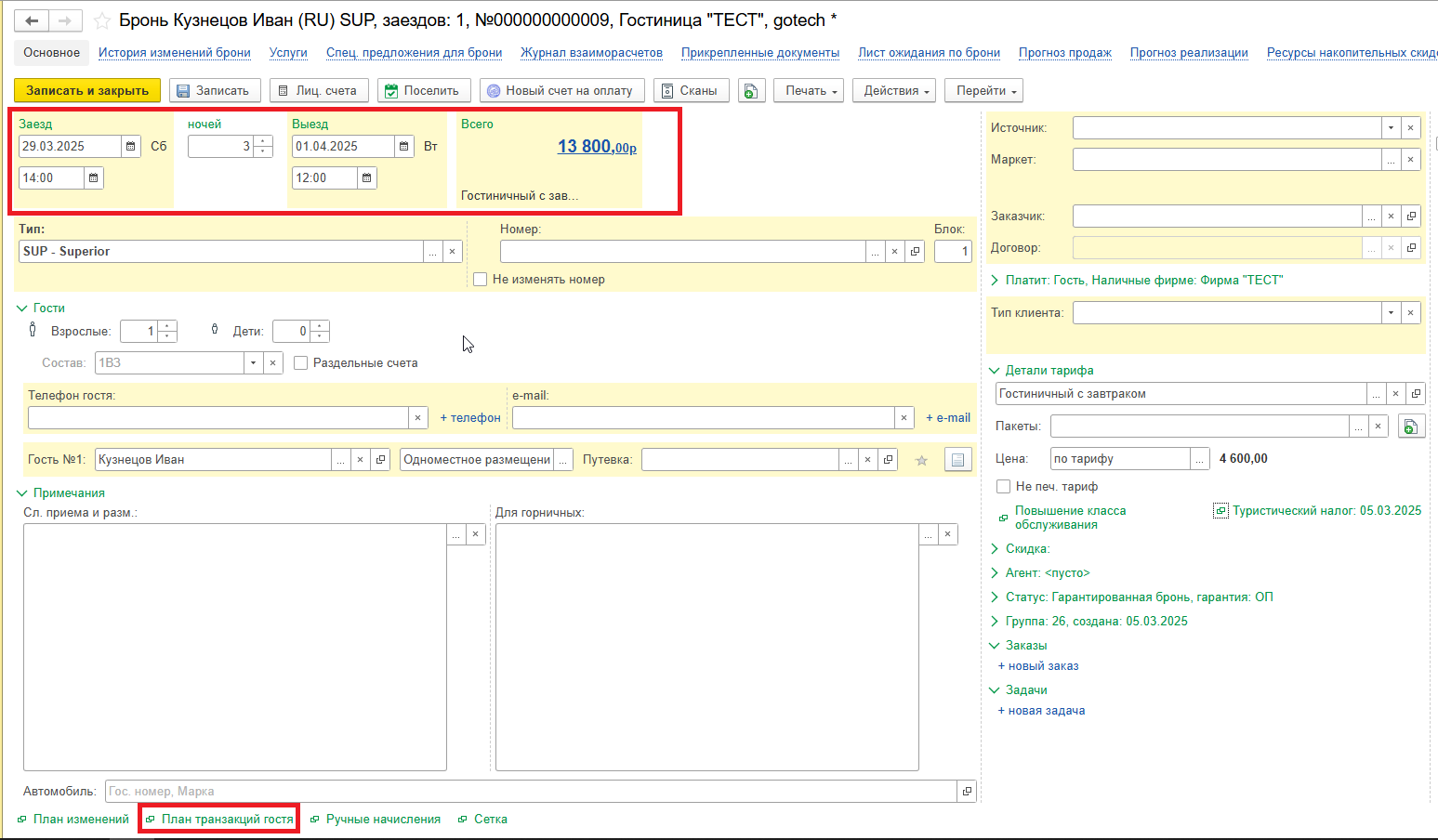Click Записать и закрыть button

87,90
